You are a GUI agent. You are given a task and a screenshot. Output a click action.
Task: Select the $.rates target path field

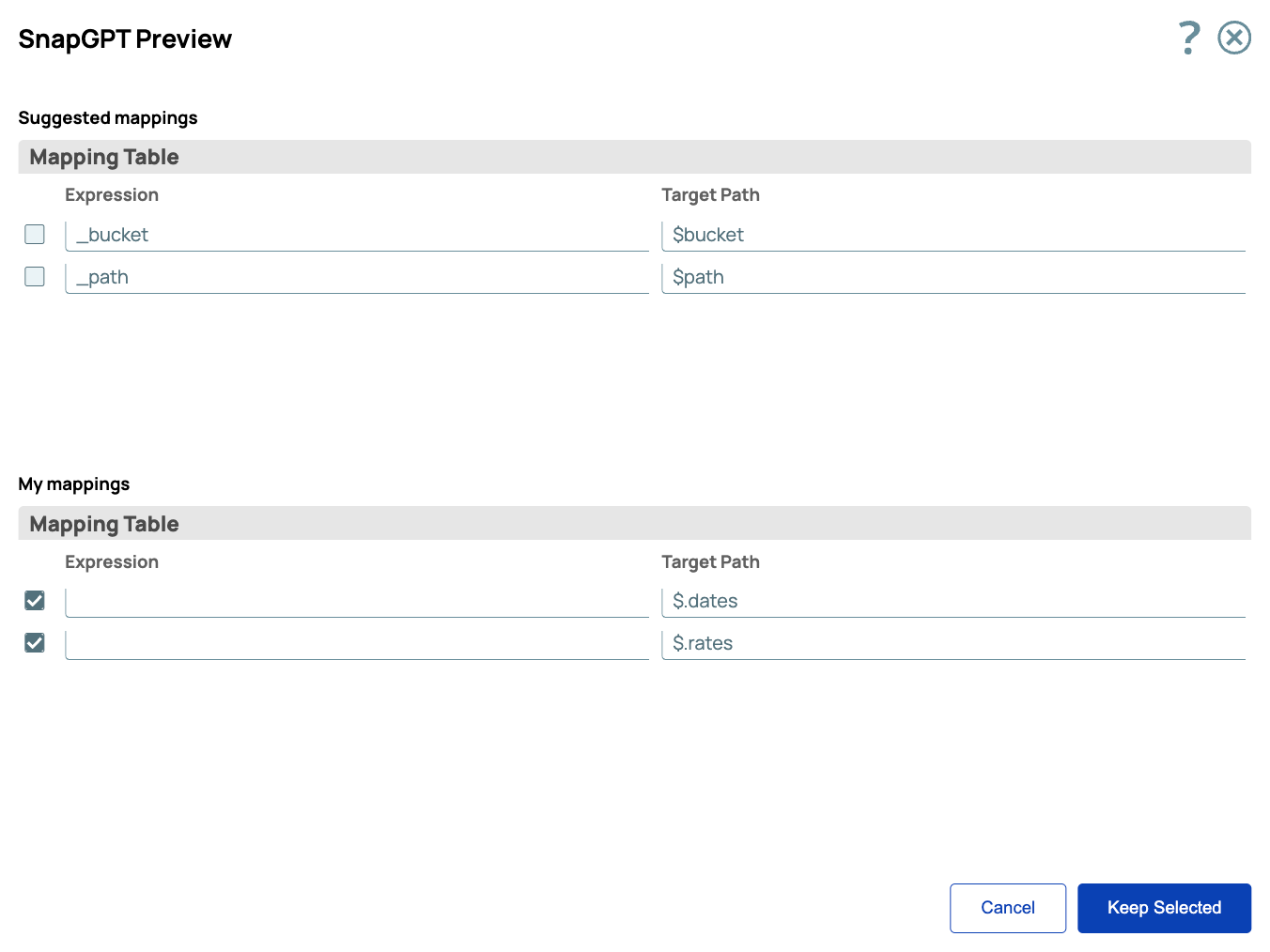[953, 643]
